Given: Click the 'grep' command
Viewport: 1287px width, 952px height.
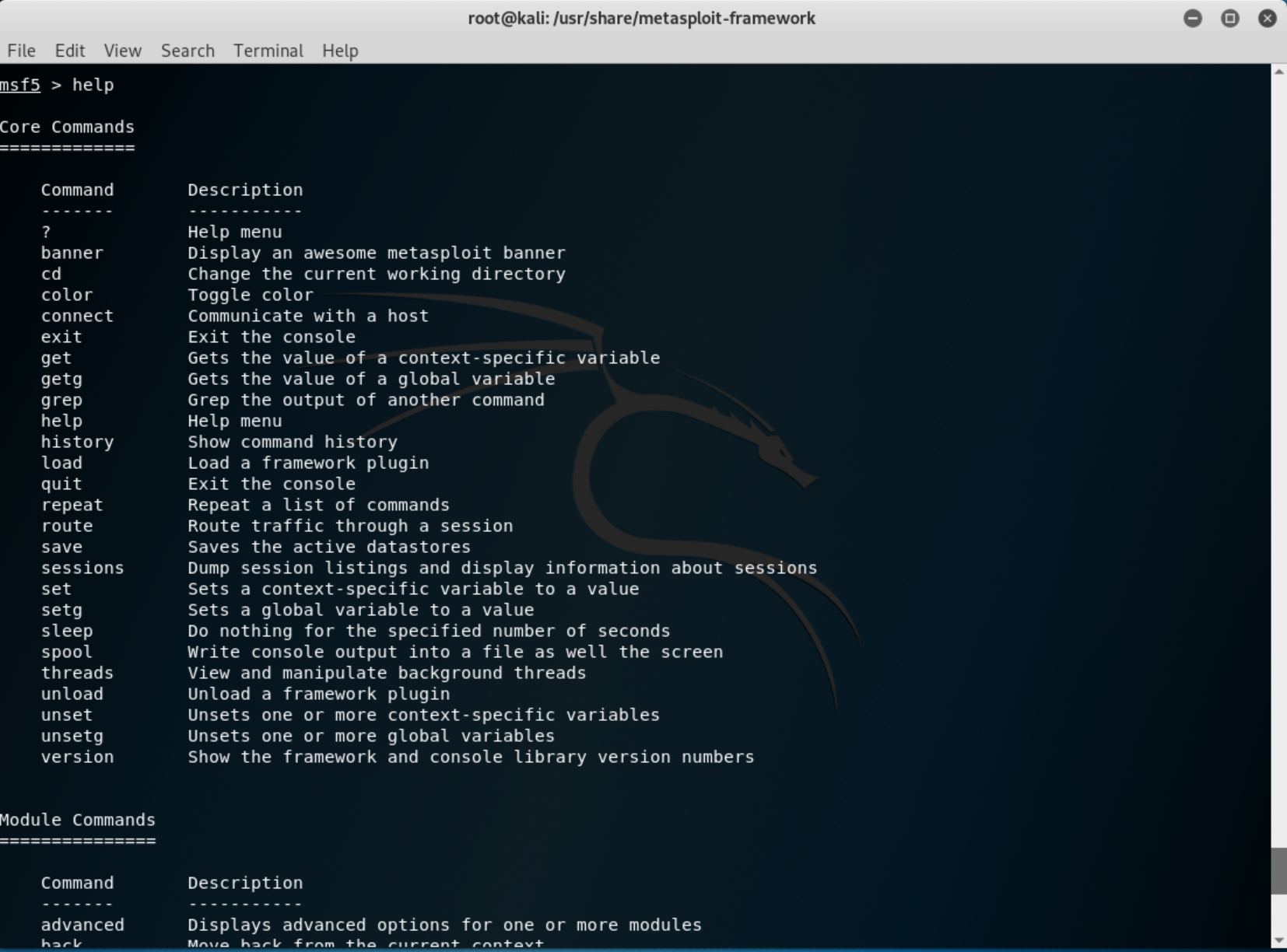Looking at the screenshot, I should click(x=61, y=400).
